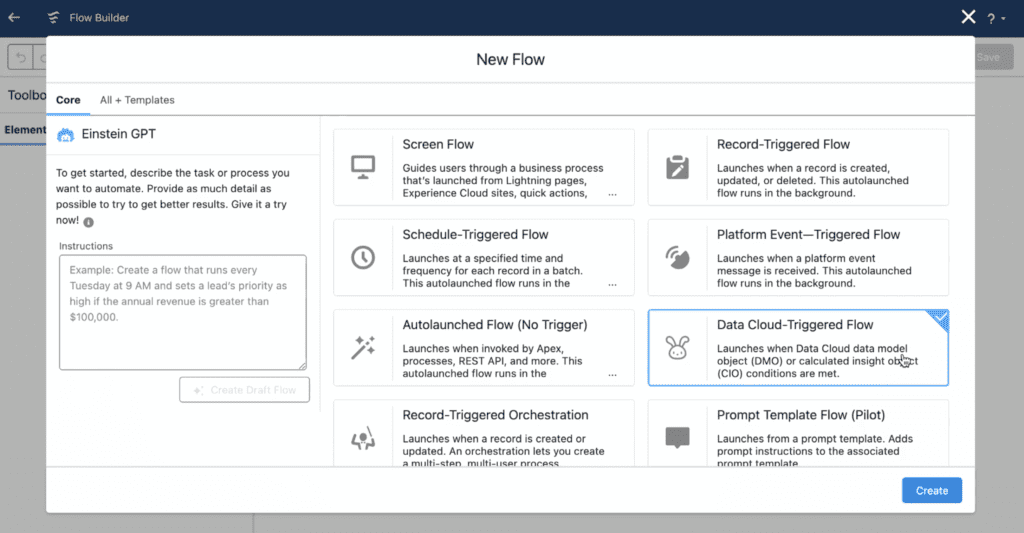Image resolution: width=1024 pixels, height=533 pixels.
Task: Click the Elements tab in background Toolbox
Action: pos(24,130)
